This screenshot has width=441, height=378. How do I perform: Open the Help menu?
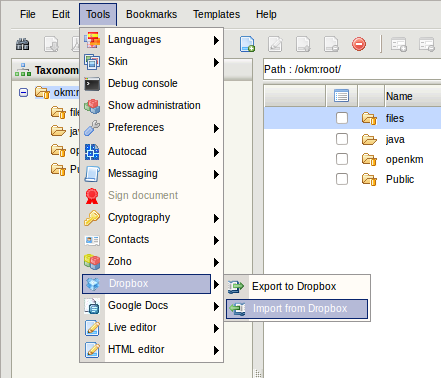[266, 14]
